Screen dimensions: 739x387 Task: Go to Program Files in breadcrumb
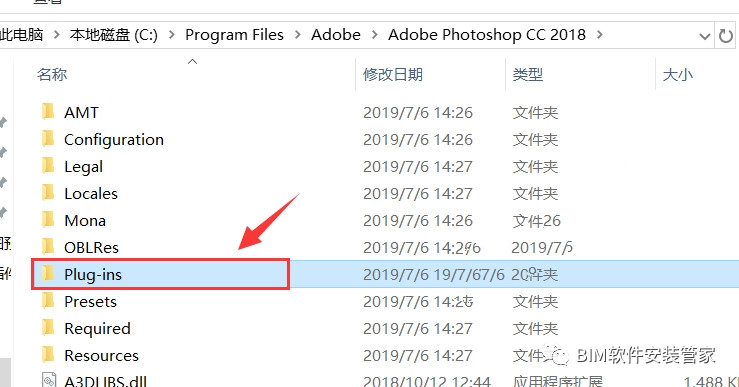pyautogui.click(x=234, y=34)
